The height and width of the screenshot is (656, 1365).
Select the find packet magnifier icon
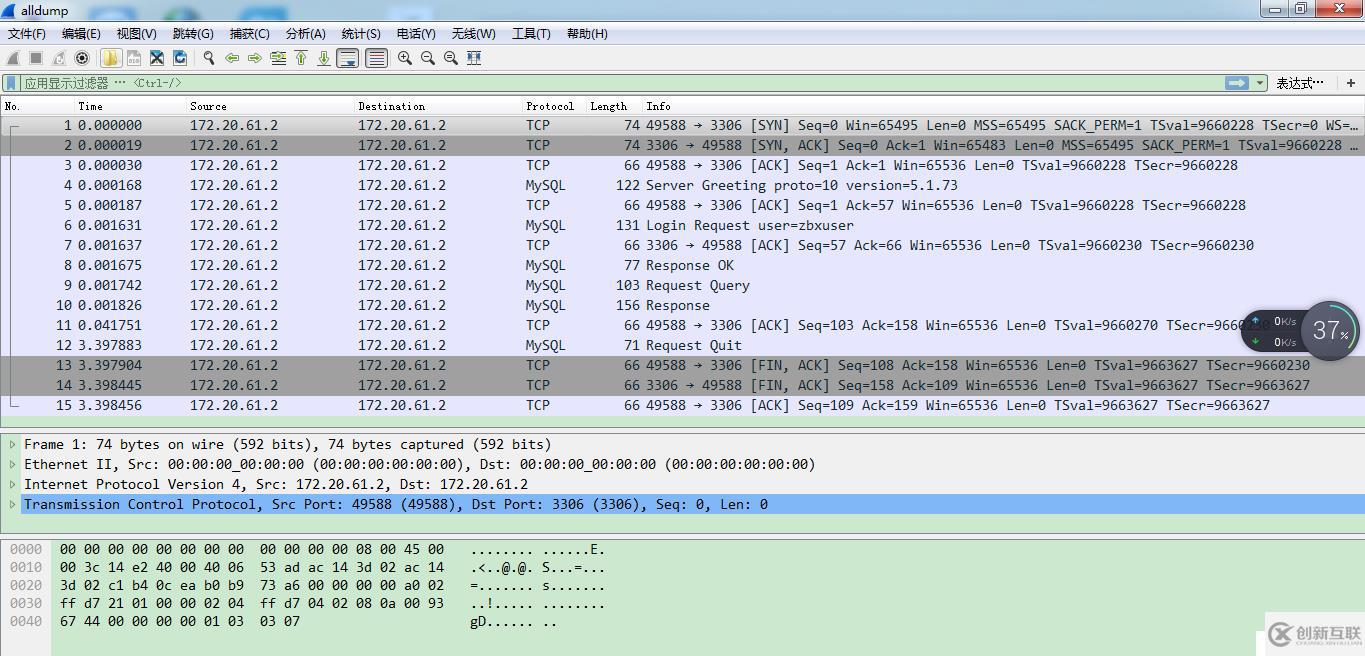(x=209, y=57)
